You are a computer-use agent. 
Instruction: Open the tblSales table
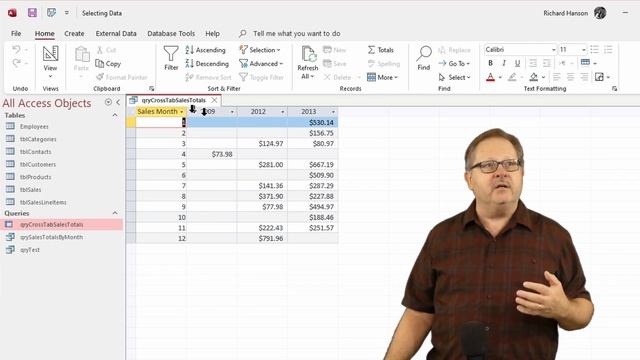click(30, 190)
